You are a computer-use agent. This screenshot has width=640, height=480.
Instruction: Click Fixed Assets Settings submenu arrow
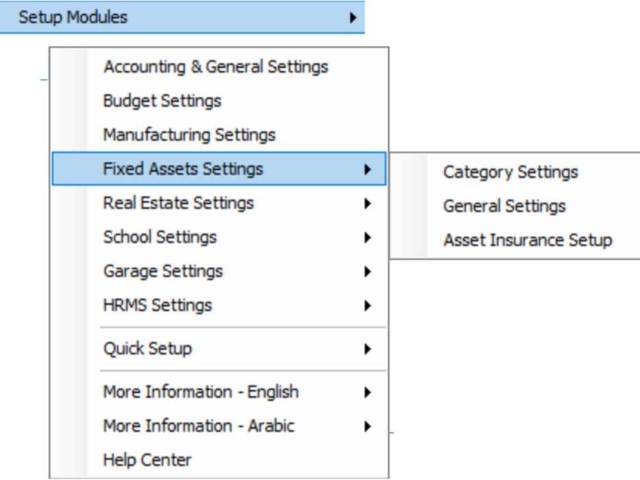(x=367, y=169)
